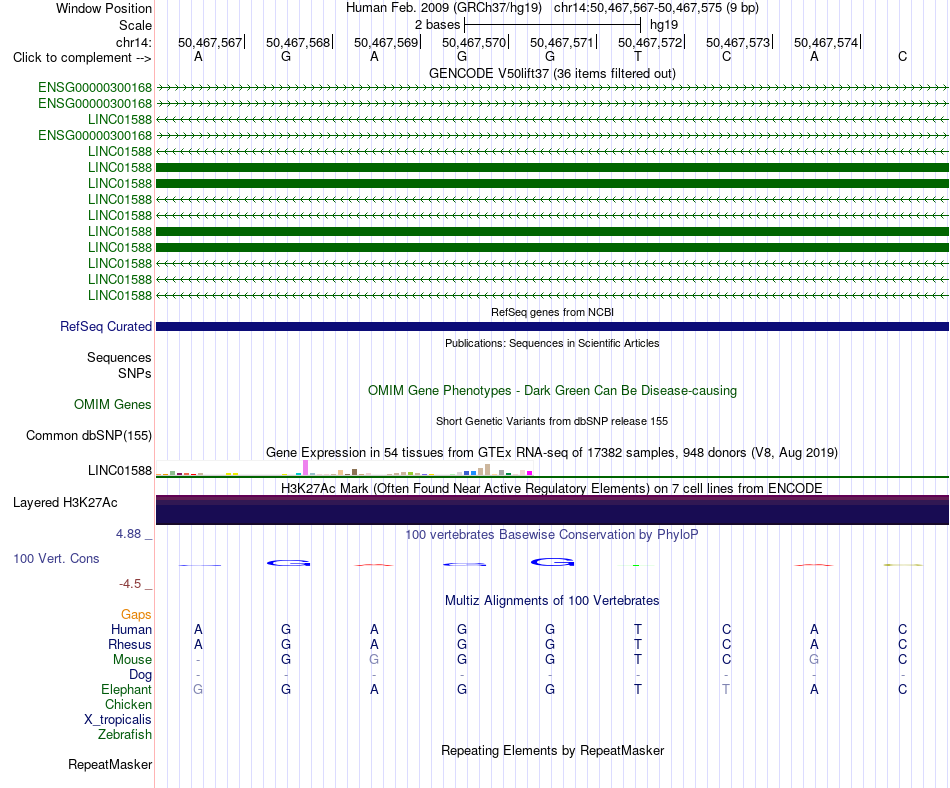Click Elephant row's light G under 50,467,567
The height and width of the screenshot is (788, 950).
pyautogui.click(x=198, y=689)
